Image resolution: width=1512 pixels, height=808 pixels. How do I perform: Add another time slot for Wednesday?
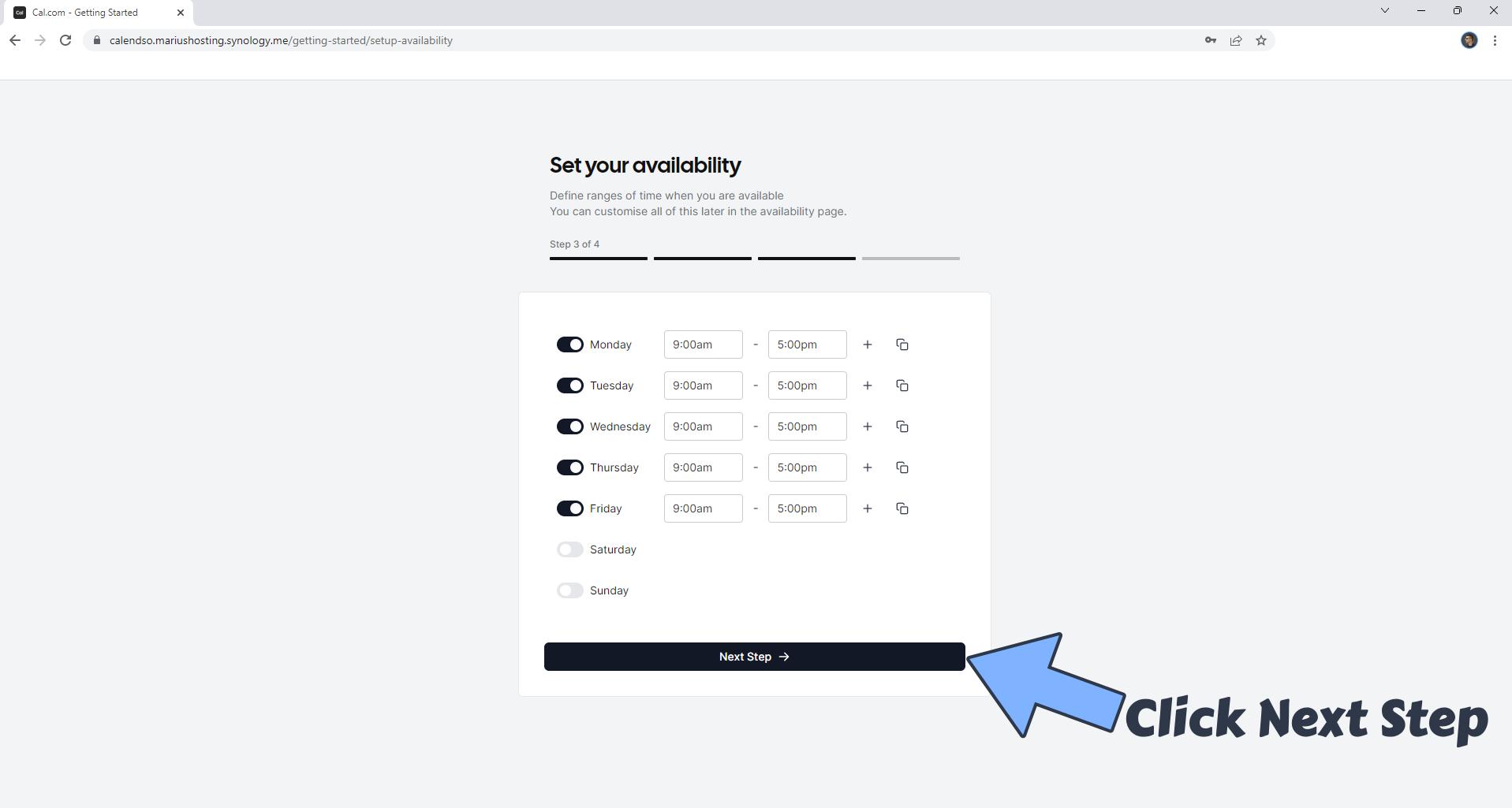pos(867,426)
